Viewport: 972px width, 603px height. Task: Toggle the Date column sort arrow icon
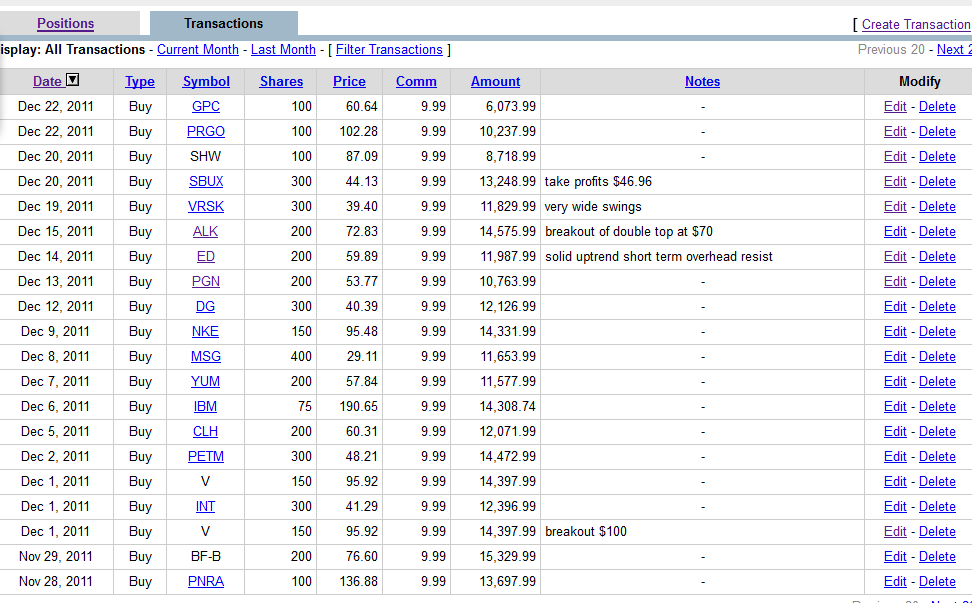pos(73,80)
